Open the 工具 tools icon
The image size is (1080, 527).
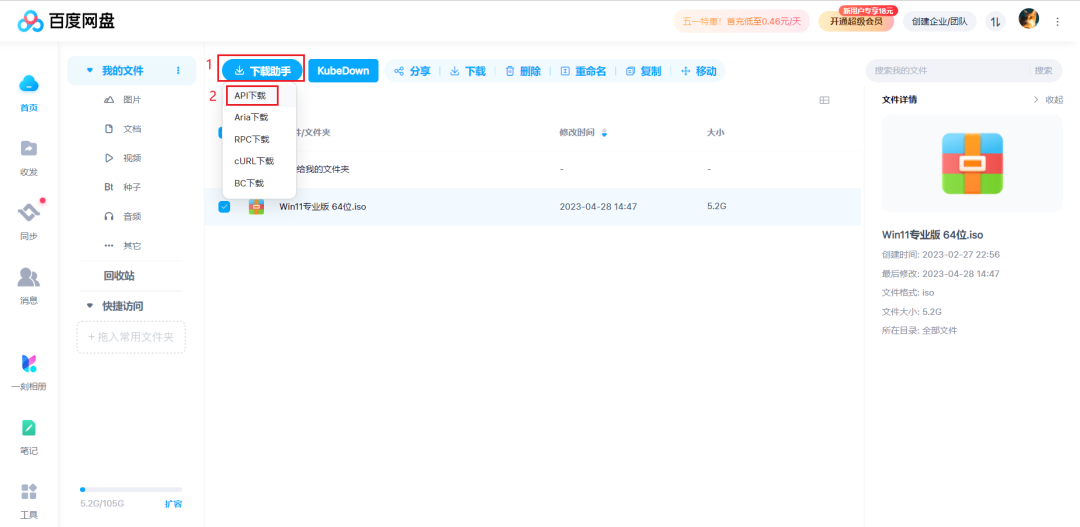coord(29,492)
